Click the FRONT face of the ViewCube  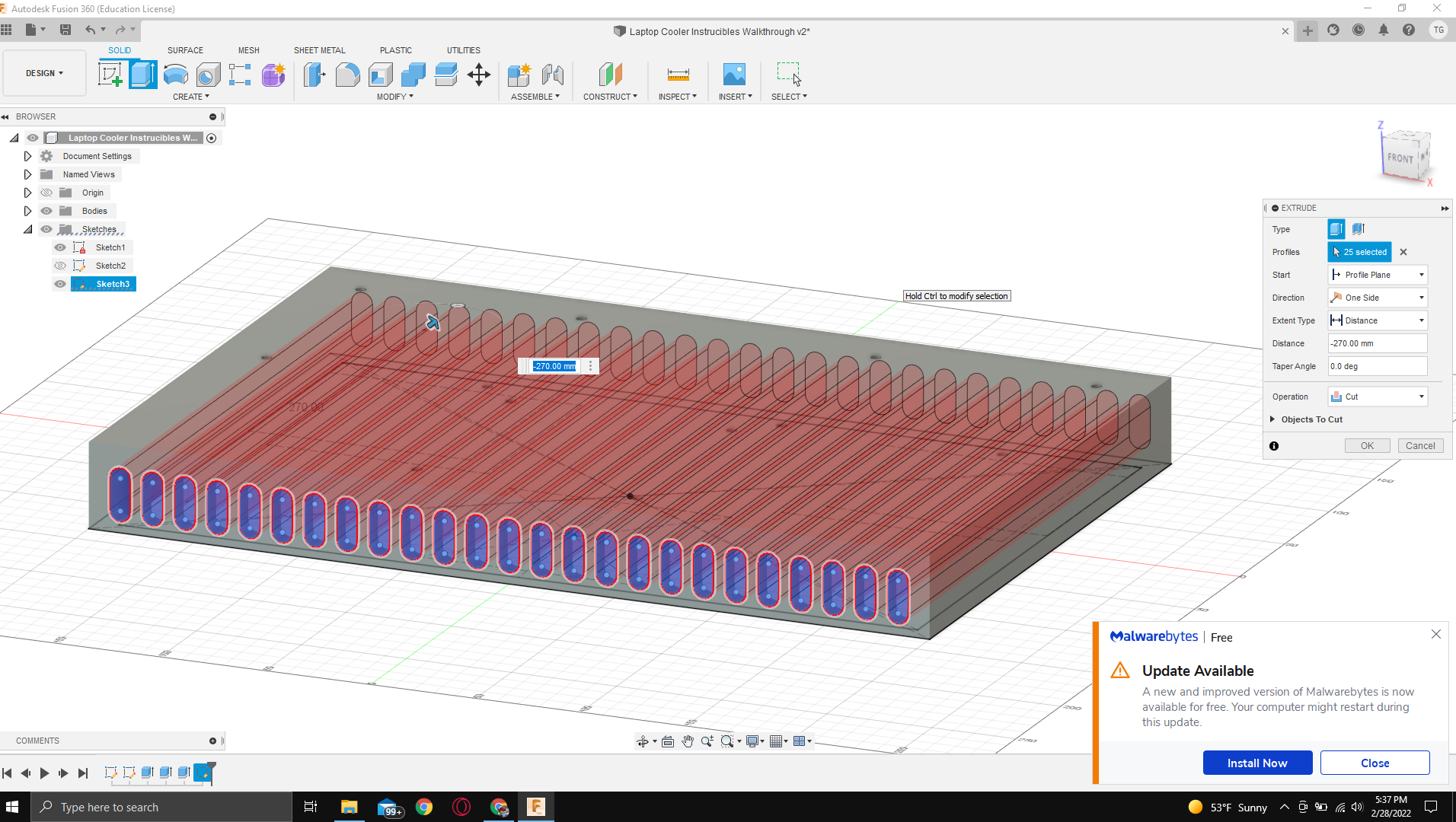[x=1400, y=158]
